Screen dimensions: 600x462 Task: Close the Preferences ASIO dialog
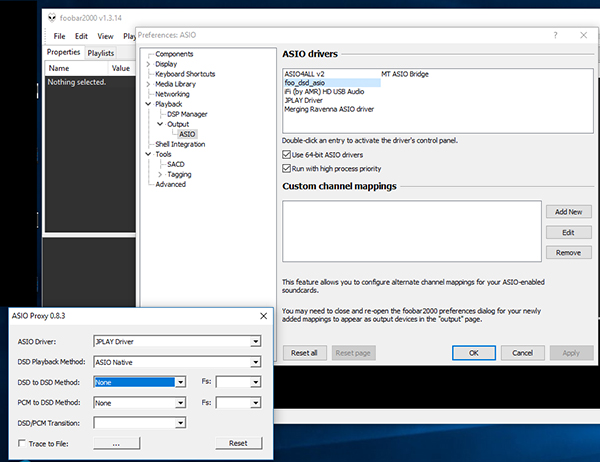tap(584, 35)
